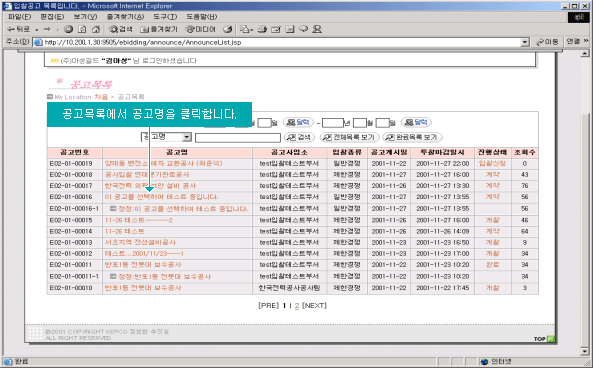This screenshot has height=372, width=593.
Task: Open announcement '이 공고를 선택하여 테스트 중입니다.' E02-01-00016
Action: (161, 197)
